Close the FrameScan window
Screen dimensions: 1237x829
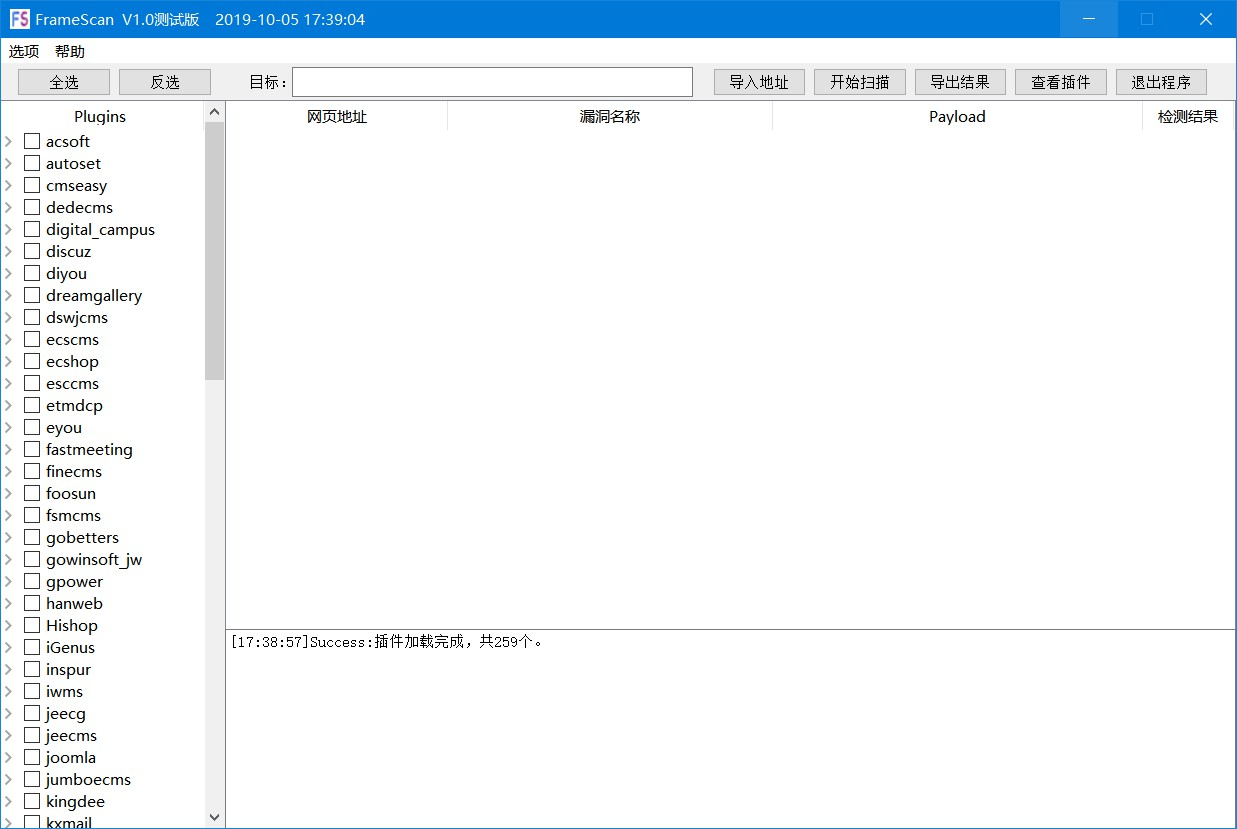click(x=1206, y=19)
